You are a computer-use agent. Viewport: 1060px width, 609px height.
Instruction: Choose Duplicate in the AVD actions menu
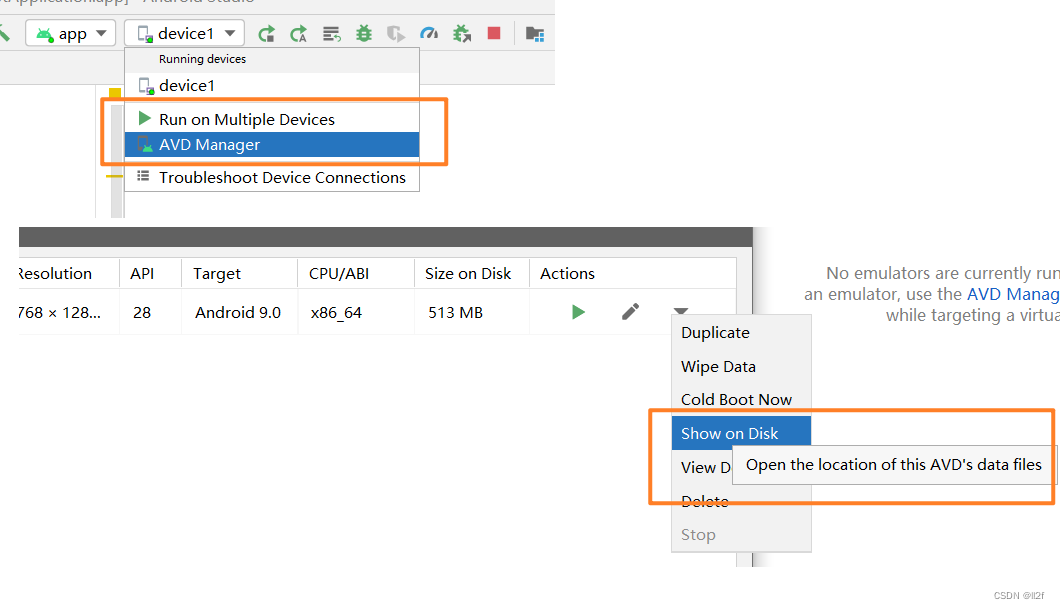[x=741, y=333]
